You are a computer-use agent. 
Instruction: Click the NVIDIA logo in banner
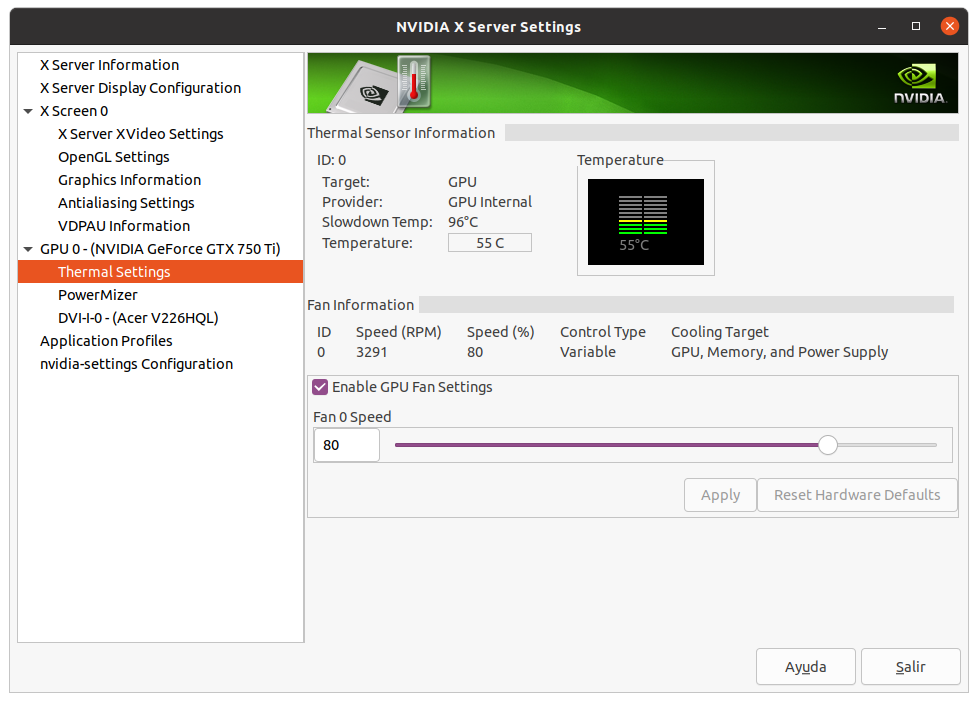point(920,84)
